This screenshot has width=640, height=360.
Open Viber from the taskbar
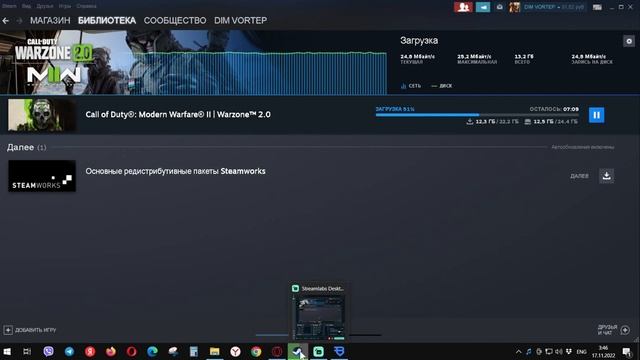[x=48, y=352]
